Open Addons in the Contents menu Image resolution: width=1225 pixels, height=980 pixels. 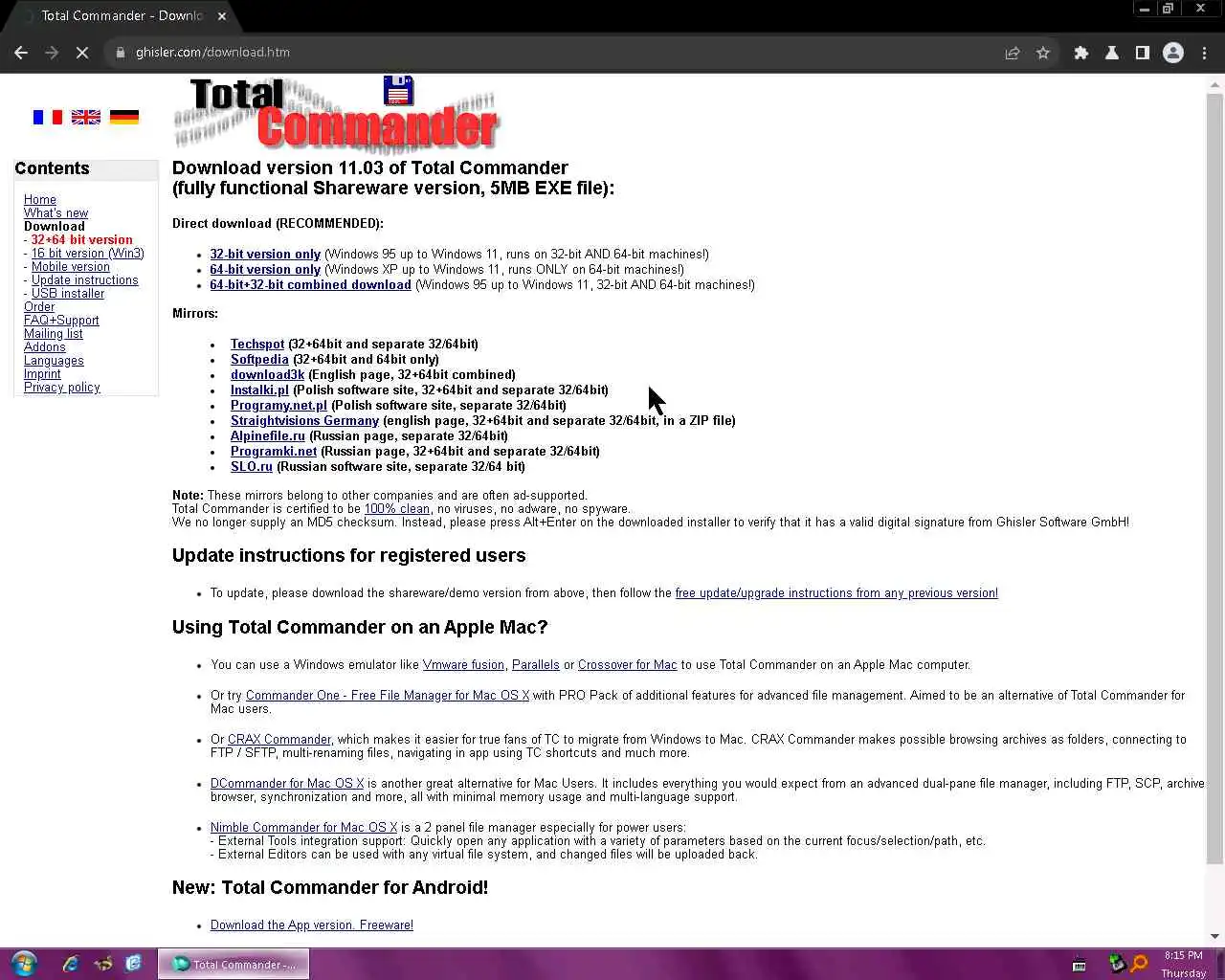pos(45,346)
